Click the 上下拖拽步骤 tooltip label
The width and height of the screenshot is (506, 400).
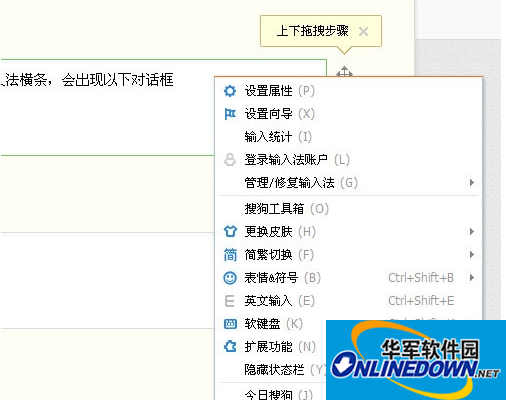(313, 31)
